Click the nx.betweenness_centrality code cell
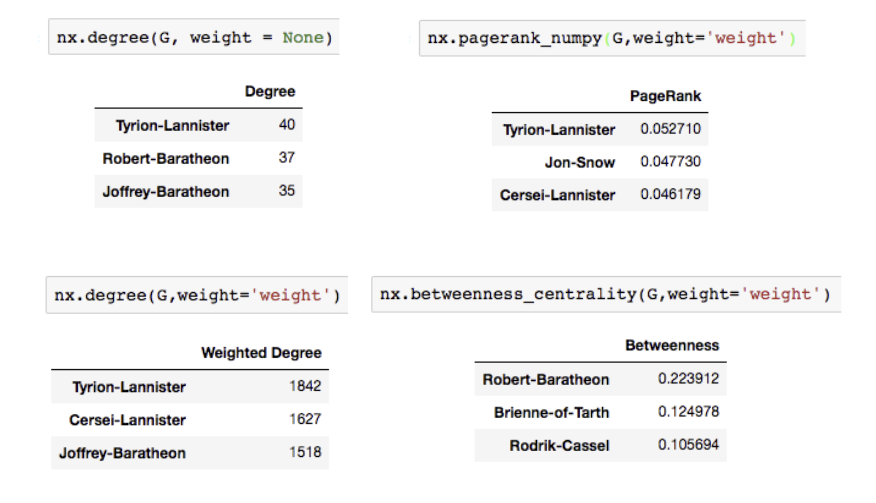Screen dimensions: 876x503 [x=603, y=294]
